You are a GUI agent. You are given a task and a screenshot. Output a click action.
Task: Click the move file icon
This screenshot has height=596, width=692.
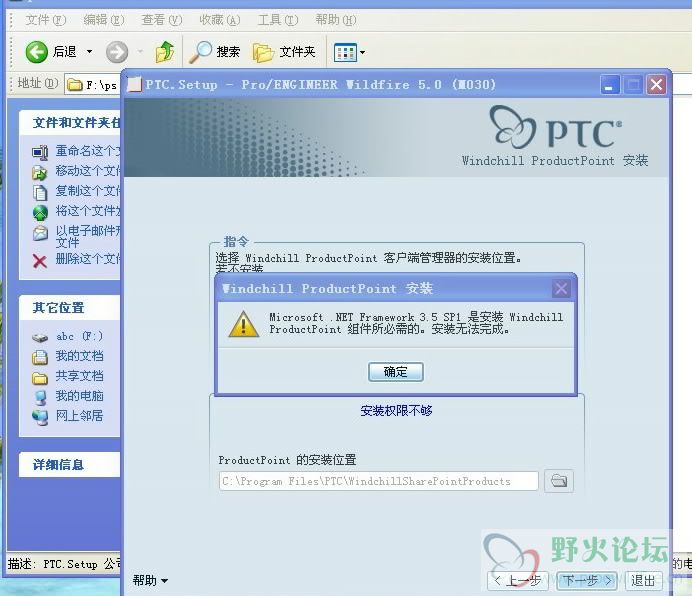[40, 173]
